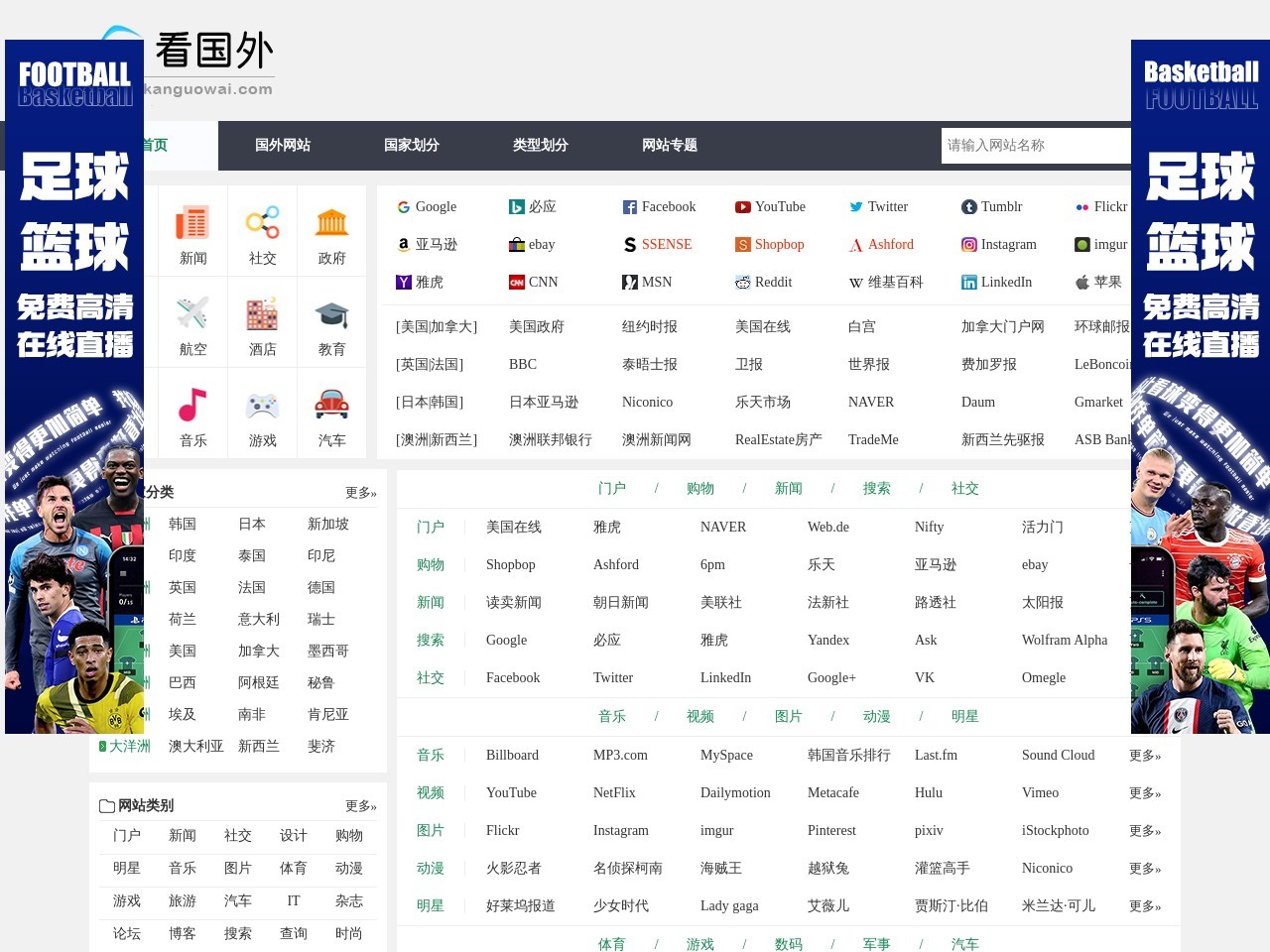The height and width of the screenshot is (952, 1270).
Task: Open 更多» next to the 视频 row
Action: pos(1144,792)
